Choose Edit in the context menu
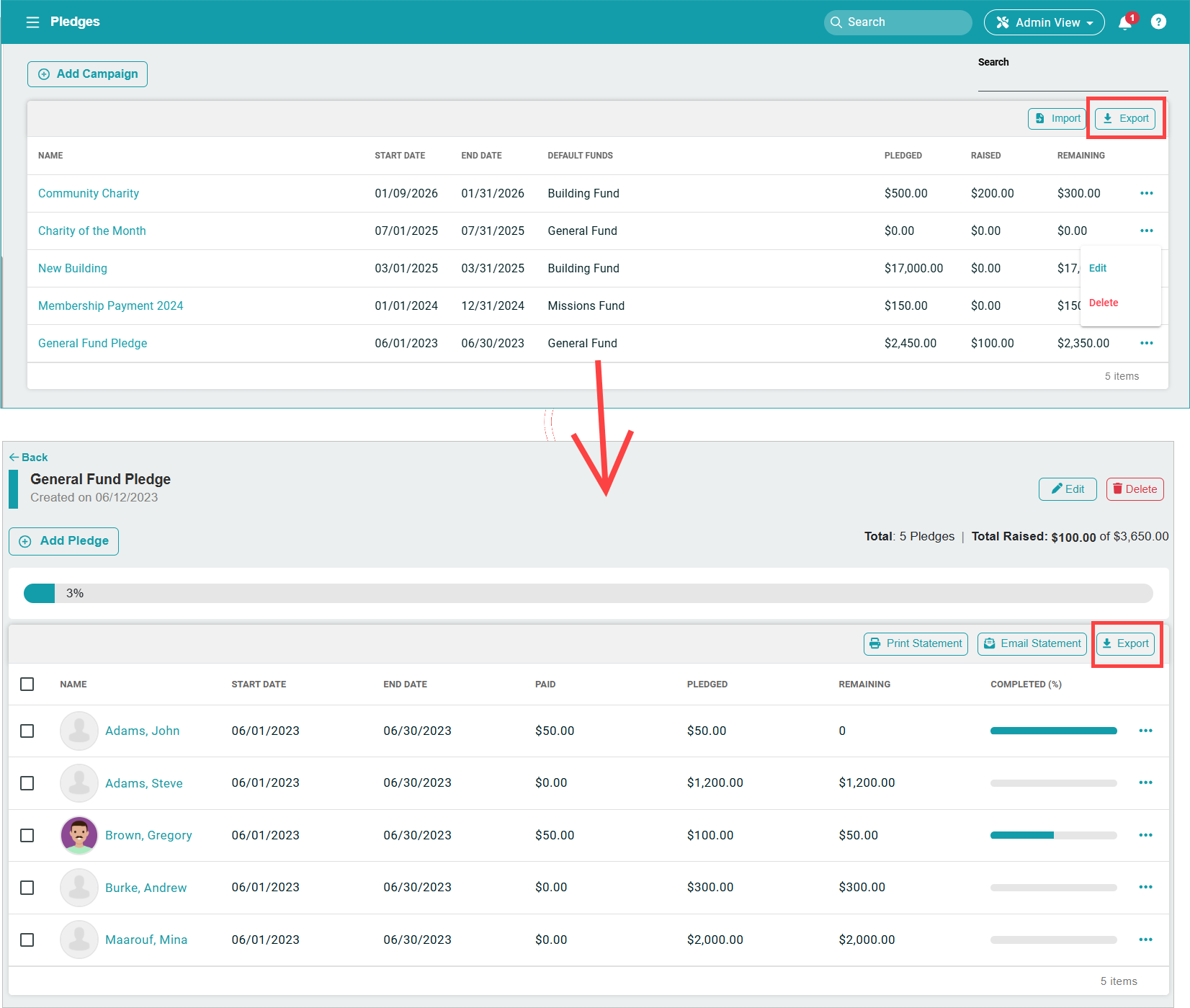 [1098, 268]
